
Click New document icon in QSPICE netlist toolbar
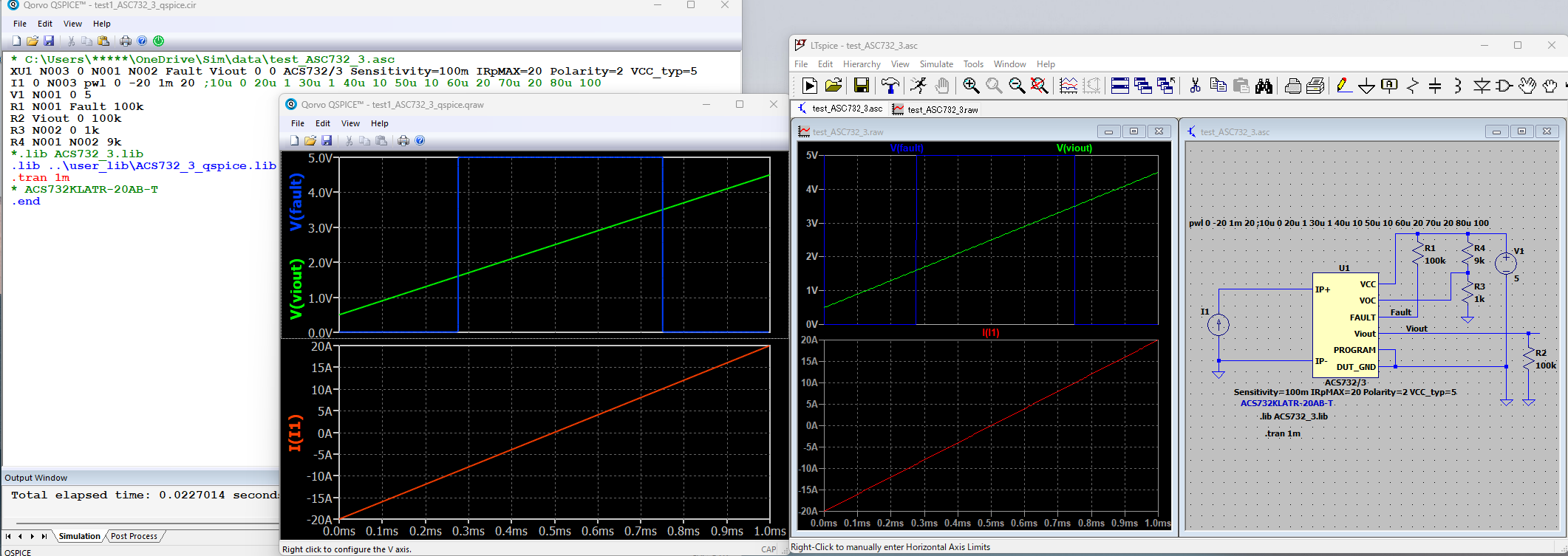pos(17,41)
